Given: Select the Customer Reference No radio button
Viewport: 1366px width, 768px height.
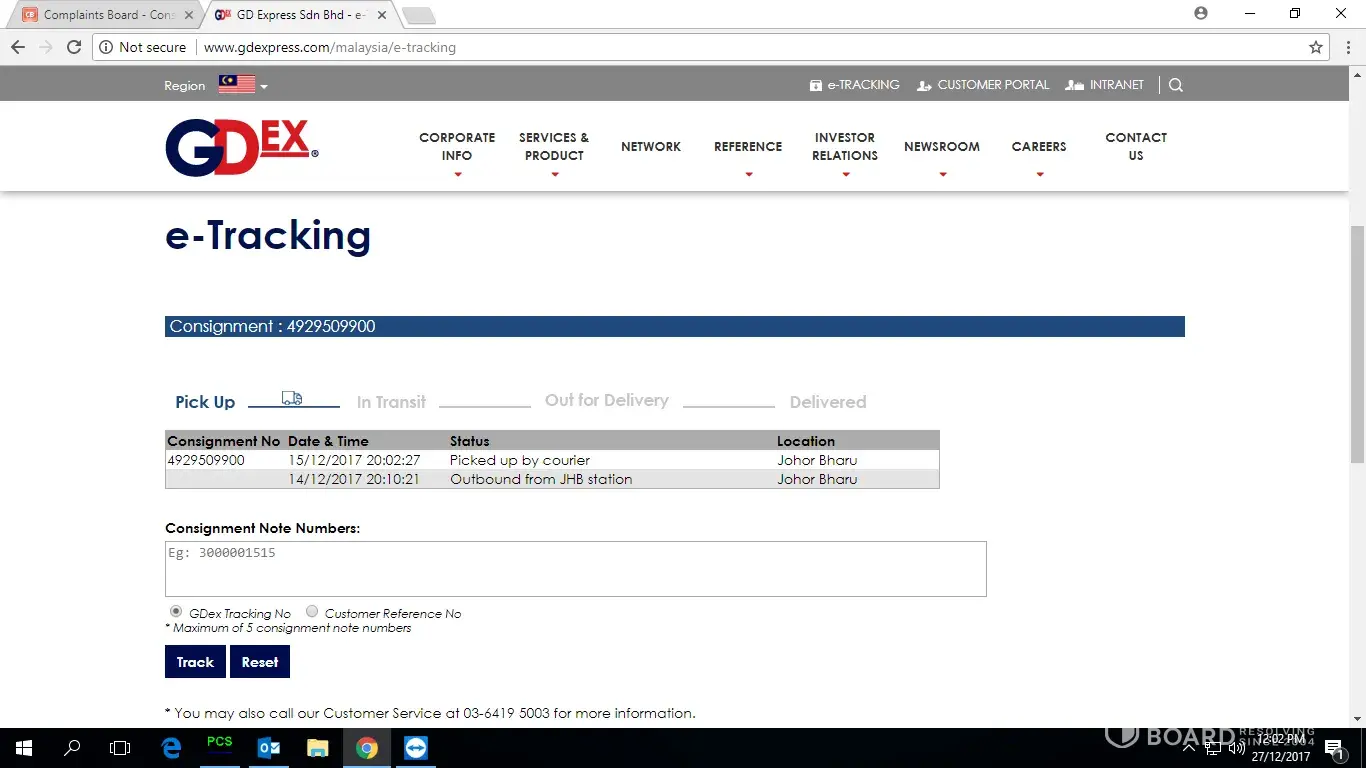Looking at the screenshot, I should click(312, 611).
